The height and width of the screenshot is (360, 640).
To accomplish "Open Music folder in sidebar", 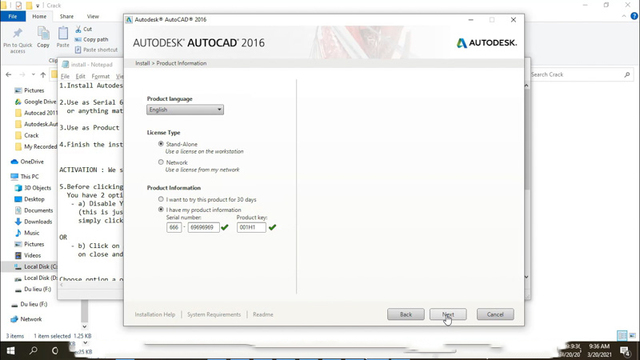I will point(27,233).
